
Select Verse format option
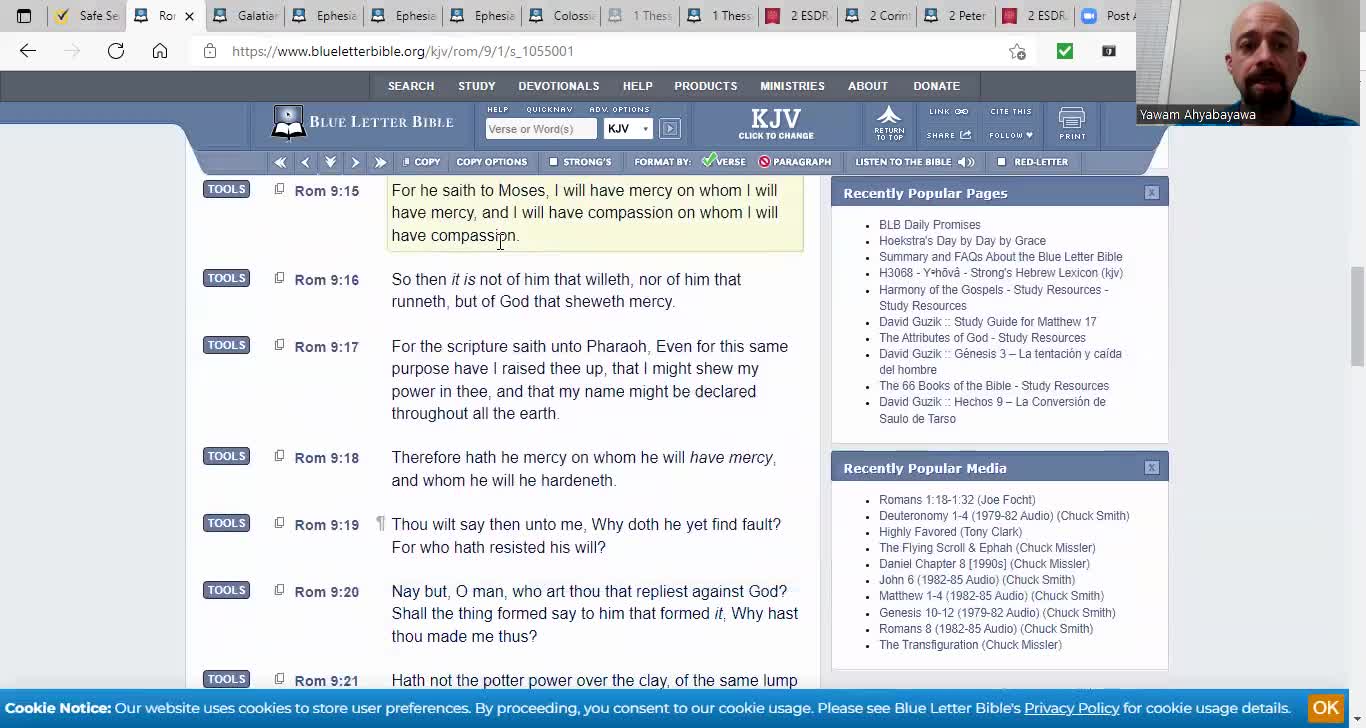tap(723, 161)
